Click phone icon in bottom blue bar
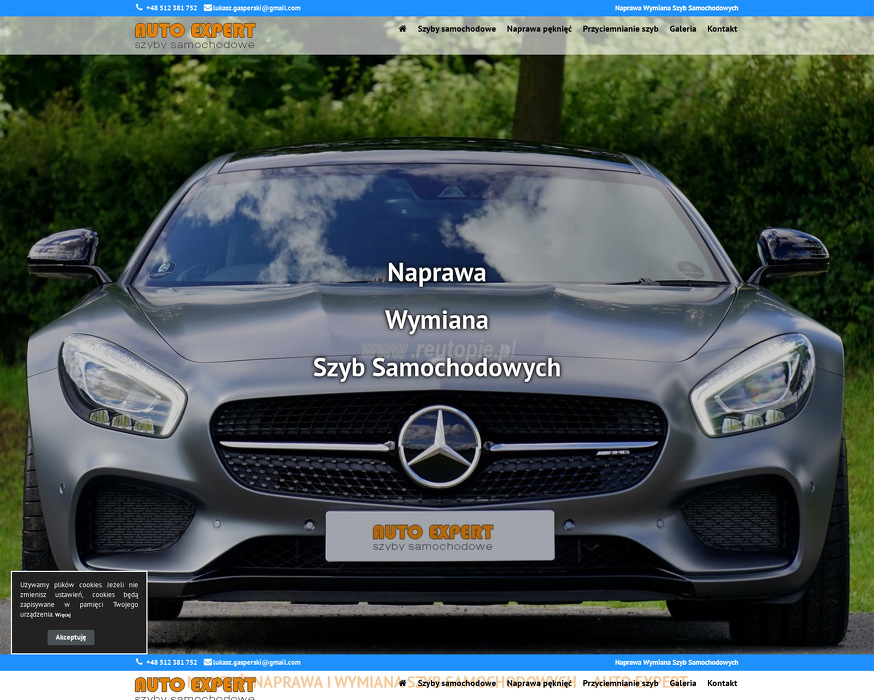This screenshot has width=874, height=700. 139,662
